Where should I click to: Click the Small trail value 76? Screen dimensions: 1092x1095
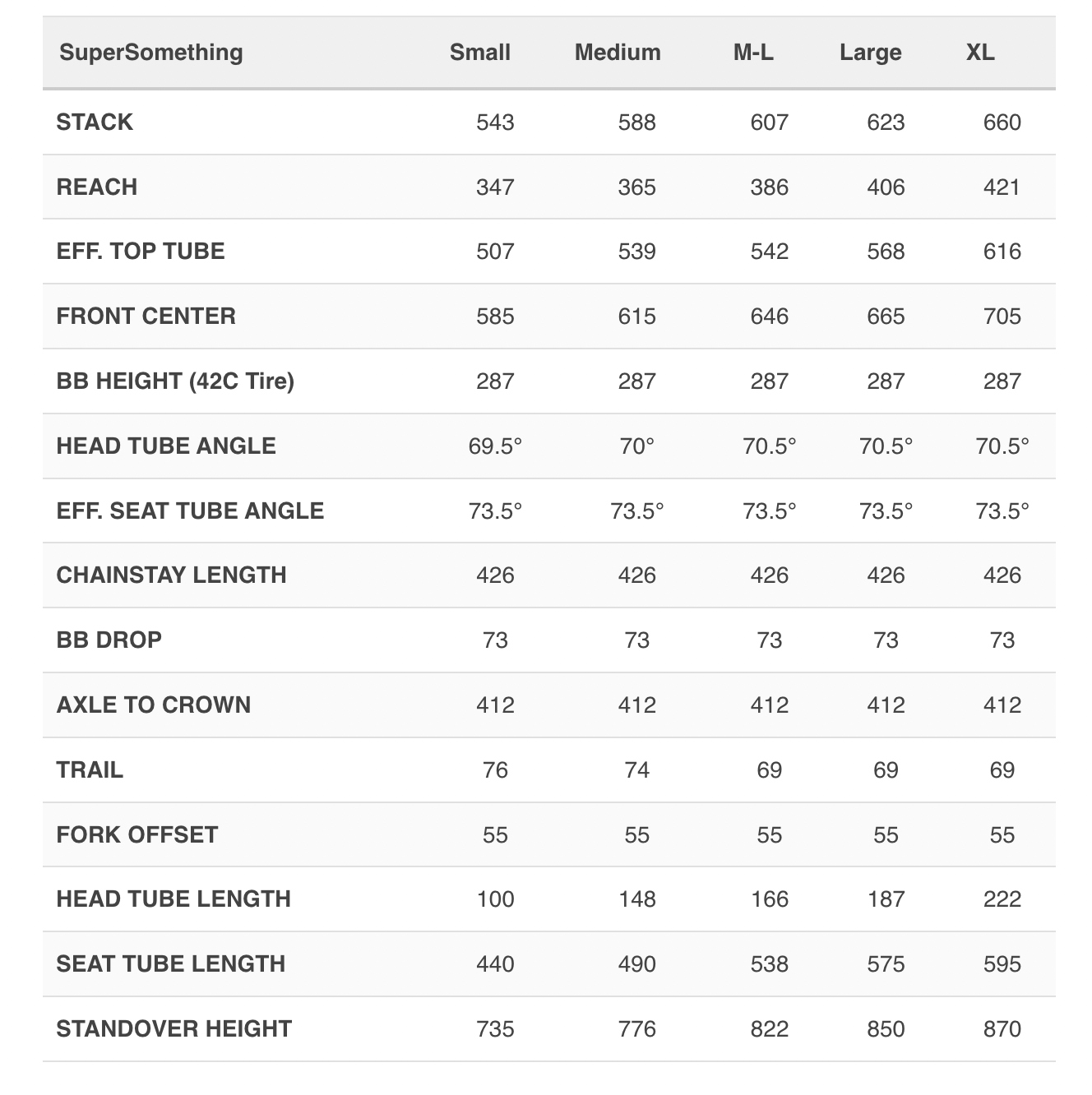click(495, 770)
